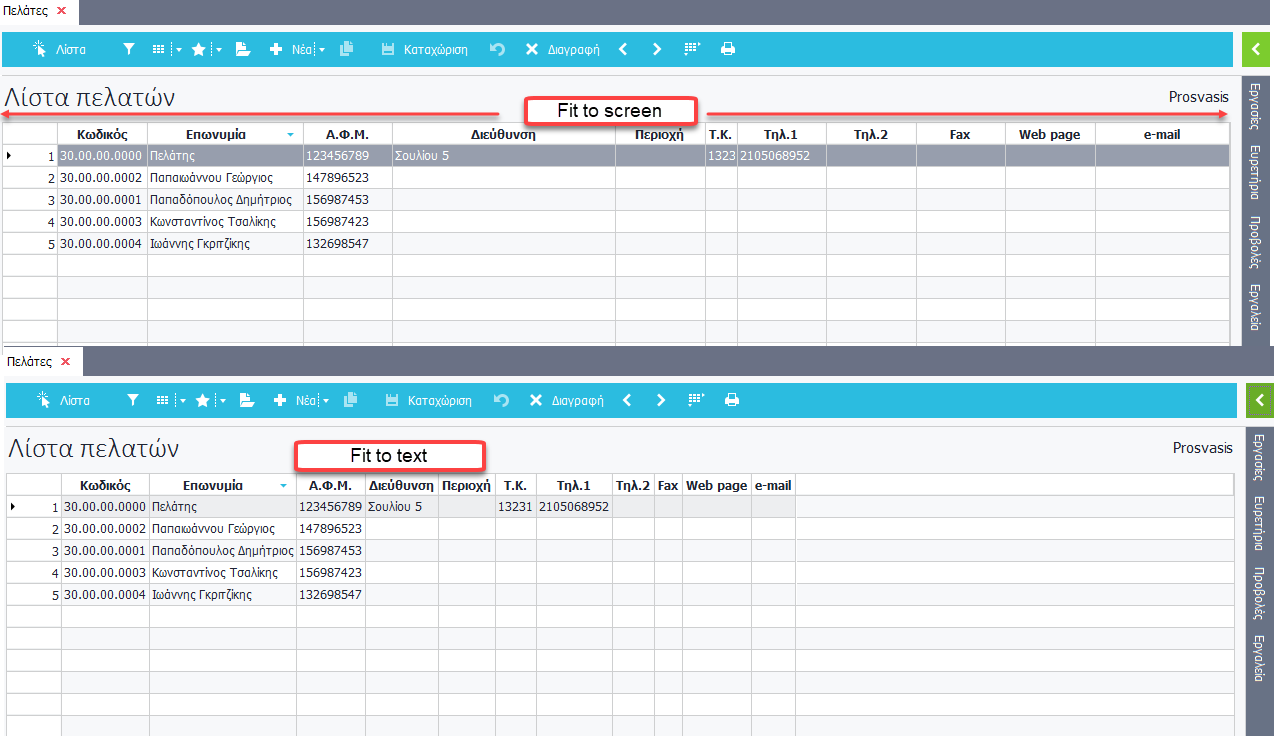The image size is (1274, 736).
Task: Sort by Επωνυμία column header in upper grid
Action: (x=216, y=134)
